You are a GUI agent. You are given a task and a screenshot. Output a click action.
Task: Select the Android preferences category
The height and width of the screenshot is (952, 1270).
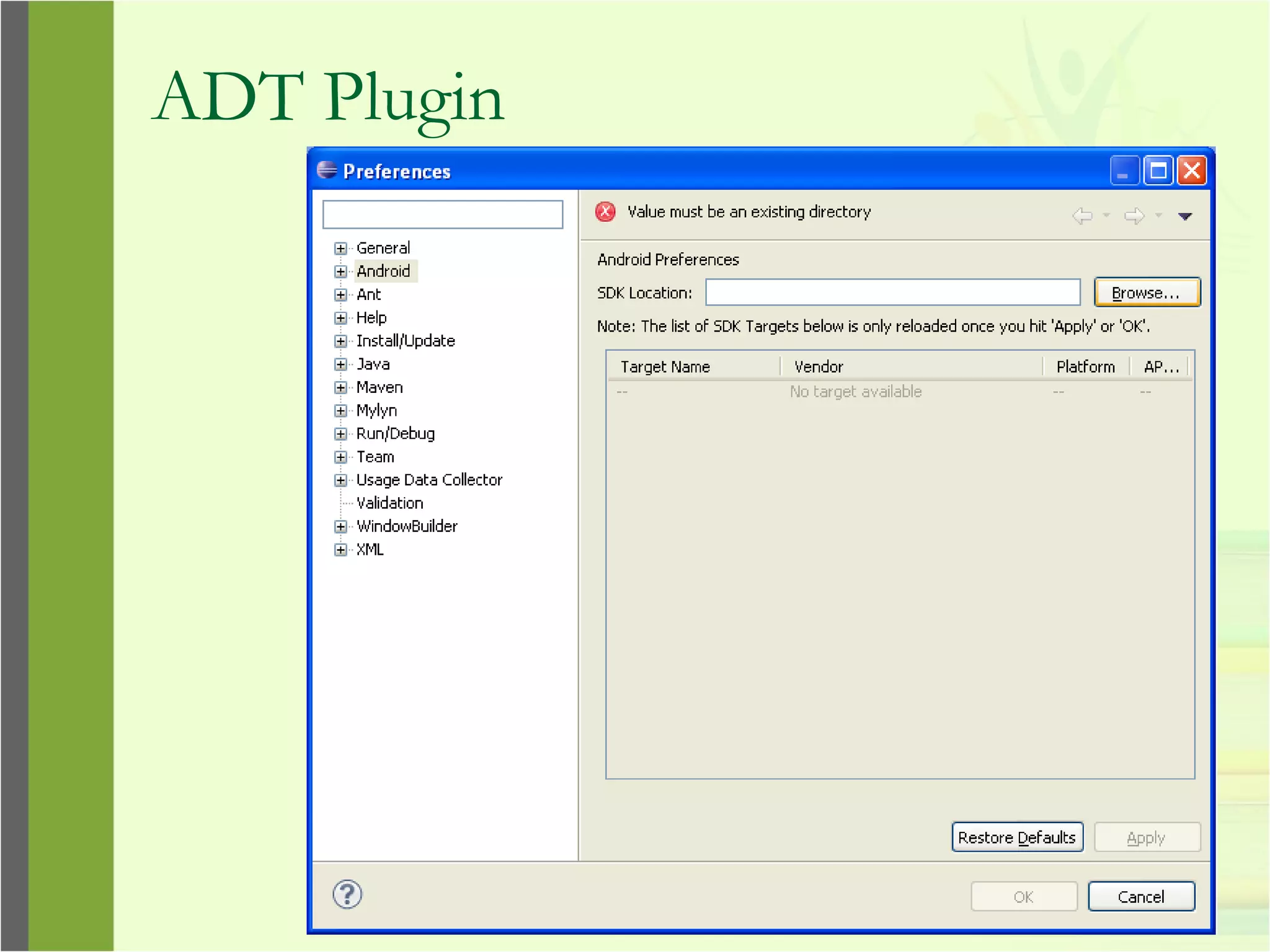click(x=383, y=271)
